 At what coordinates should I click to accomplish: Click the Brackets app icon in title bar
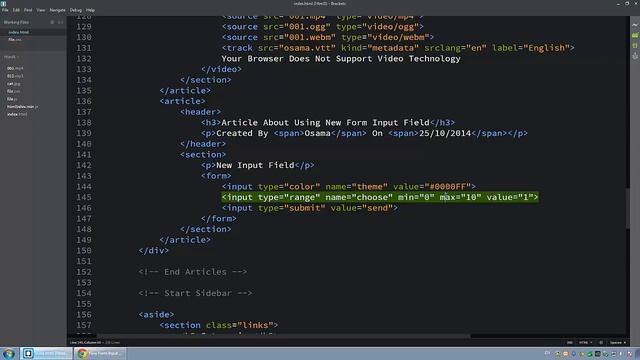coord(4,3)
